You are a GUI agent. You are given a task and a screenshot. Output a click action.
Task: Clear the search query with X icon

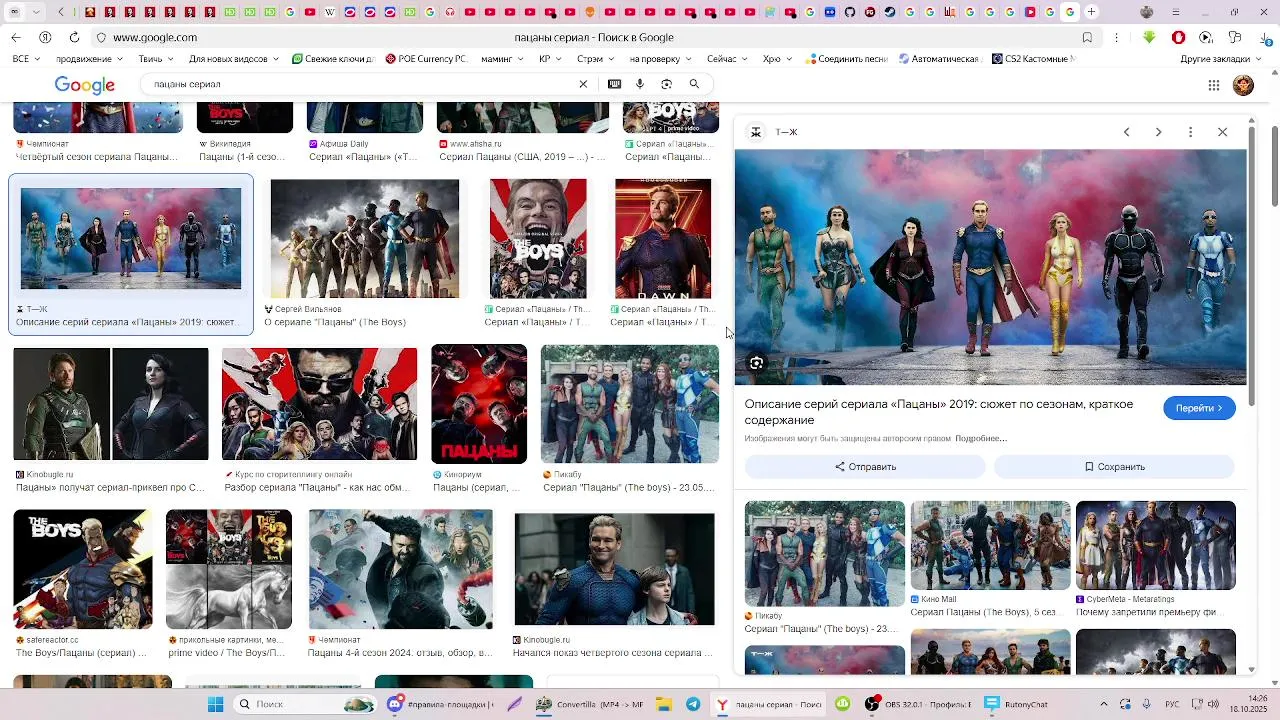click(583, 84)
